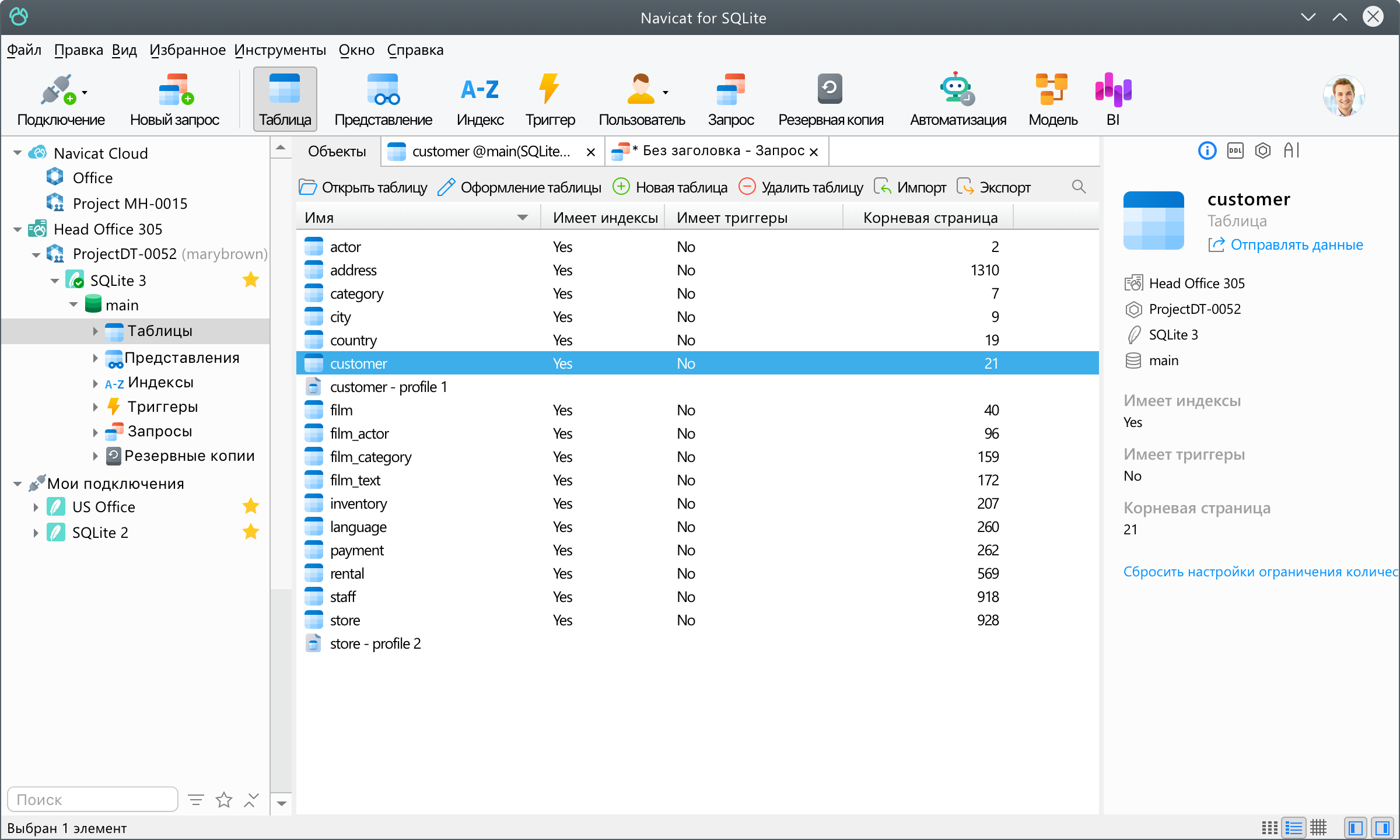This screenshot has width=1400, height=840.
Task: Expand the US Office connection
Action: 36,507
